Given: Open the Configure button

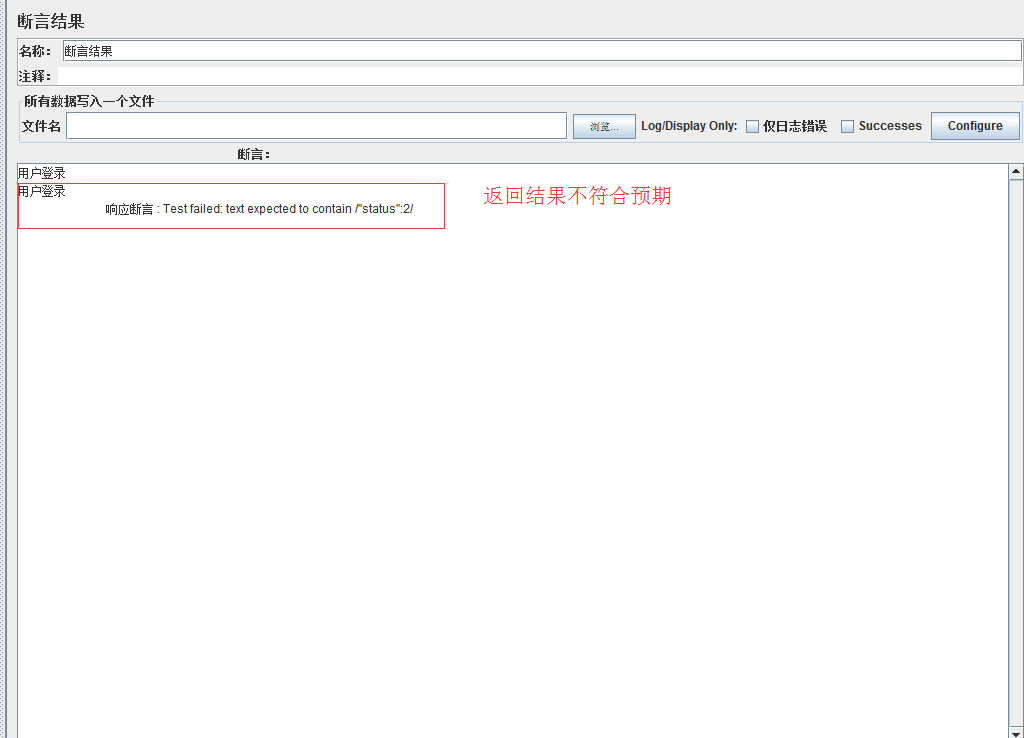Looking at the screenshot, I should click(975, 126).
